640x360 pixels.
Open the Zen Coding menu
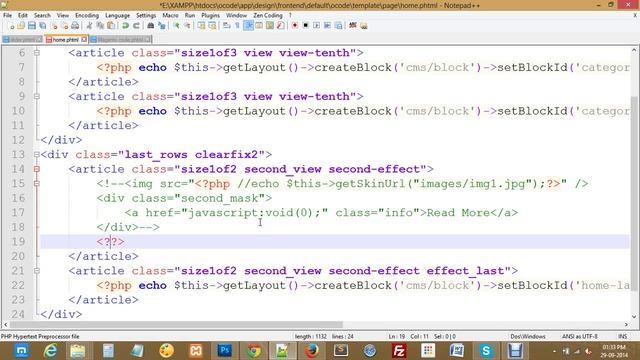tap(268, 15)
